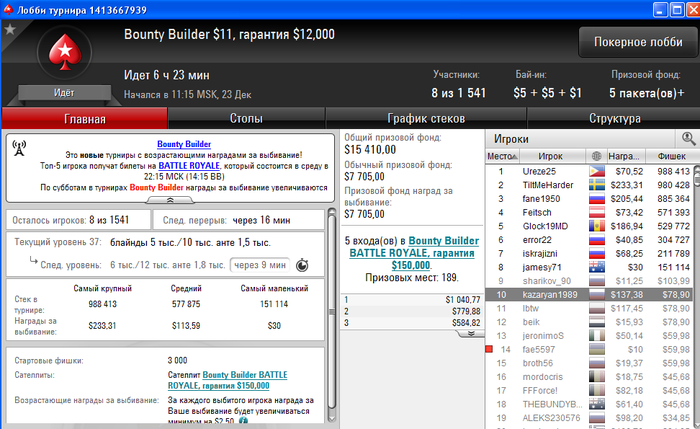Screen dimensions: 700x429
Task: Select player error22
Action: coord(589,240)
